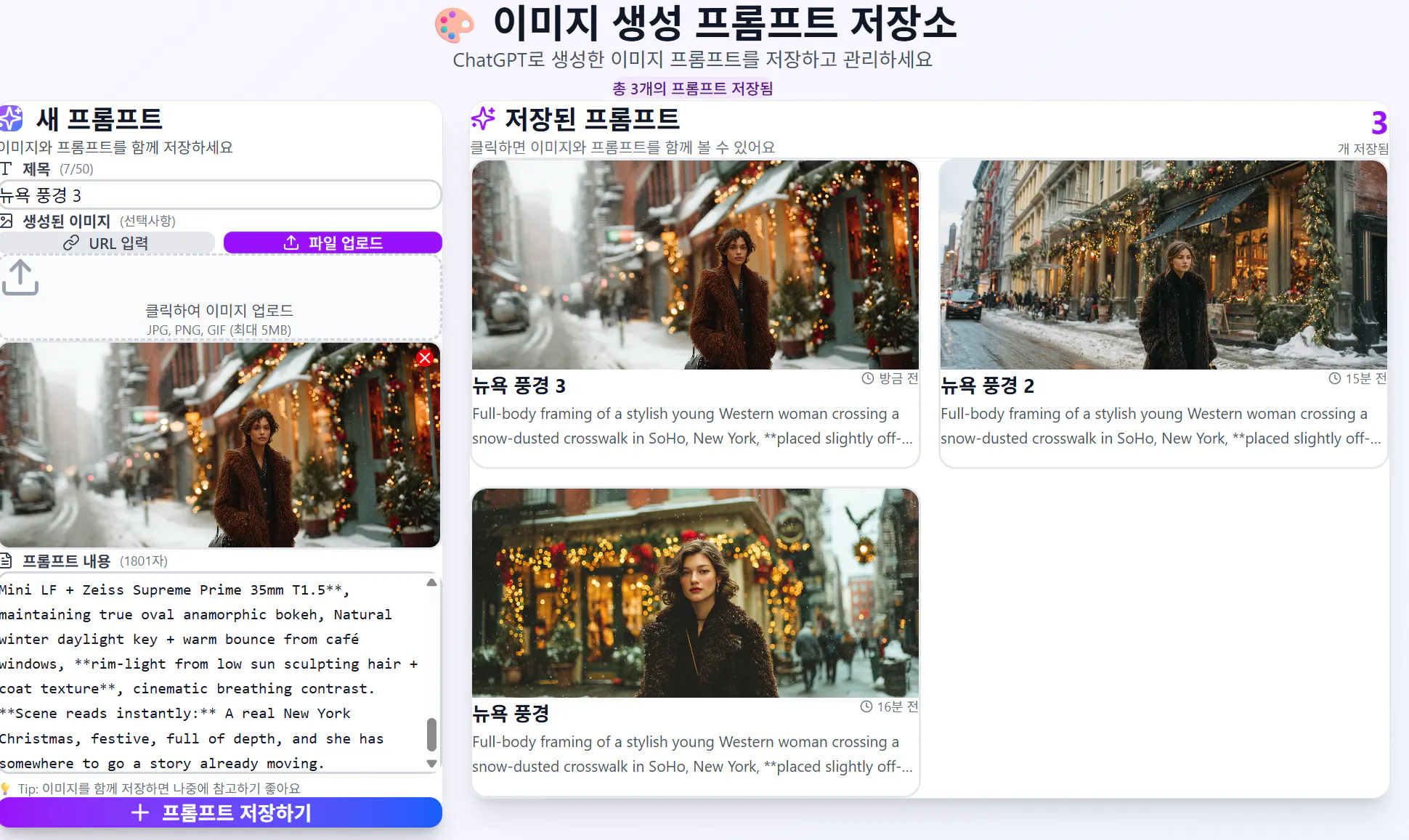Open the 뉴욕 풍경 card image

(695, 593)
